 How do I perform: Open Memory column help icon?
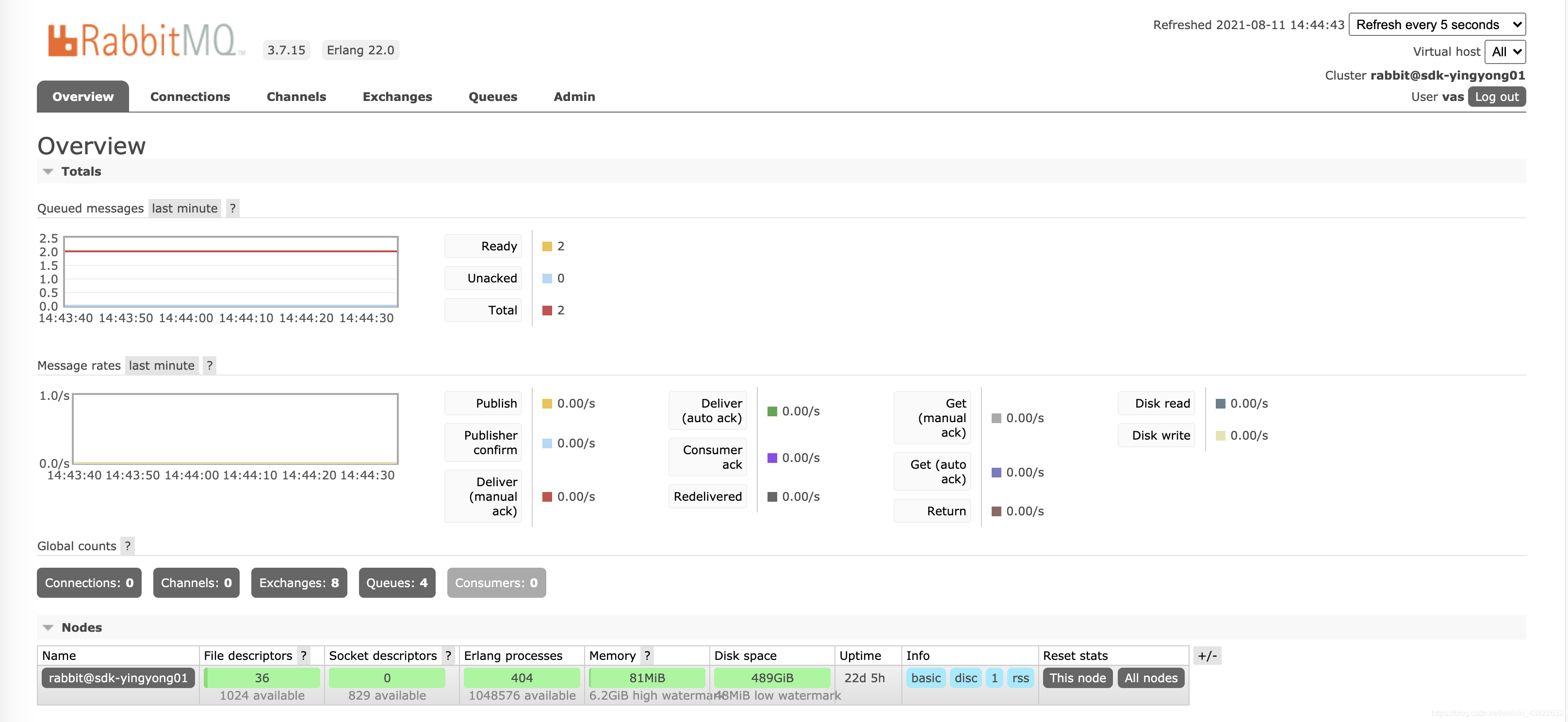point(647,656)
